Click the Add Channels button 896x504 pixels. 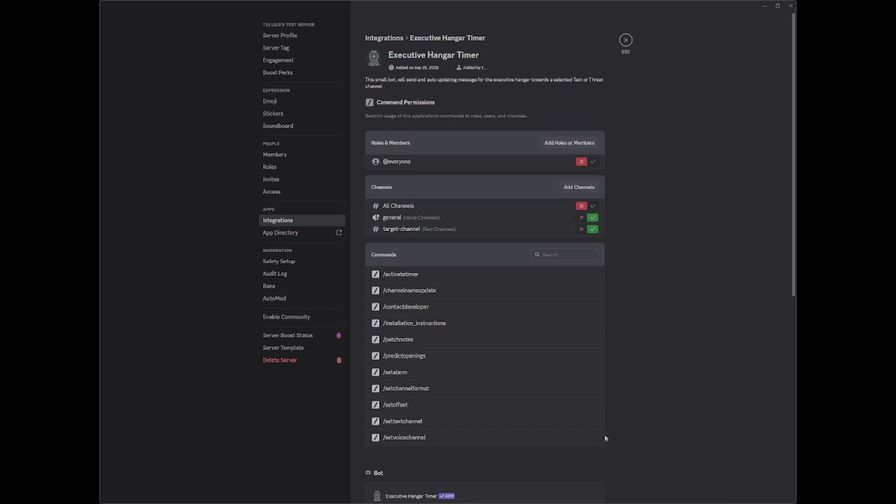pyautogui.click(x=578, y=187)
